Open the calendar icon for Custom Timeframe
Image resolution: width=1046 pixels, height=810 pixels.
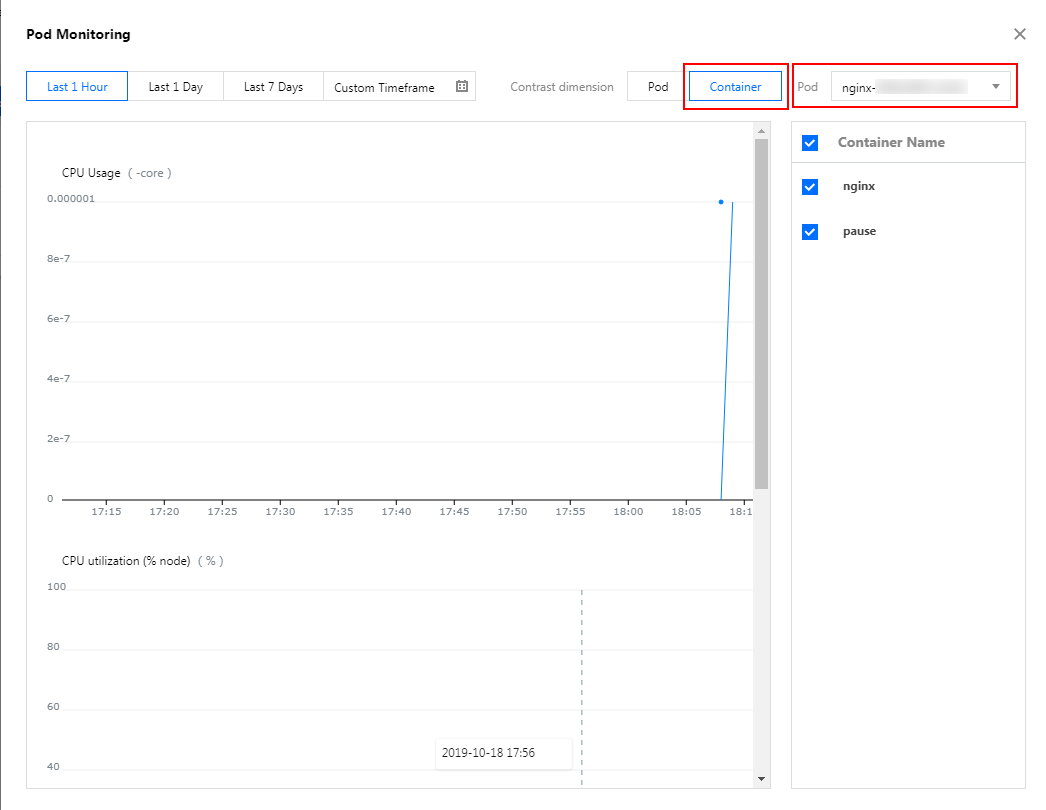click(x=462, y=87)
